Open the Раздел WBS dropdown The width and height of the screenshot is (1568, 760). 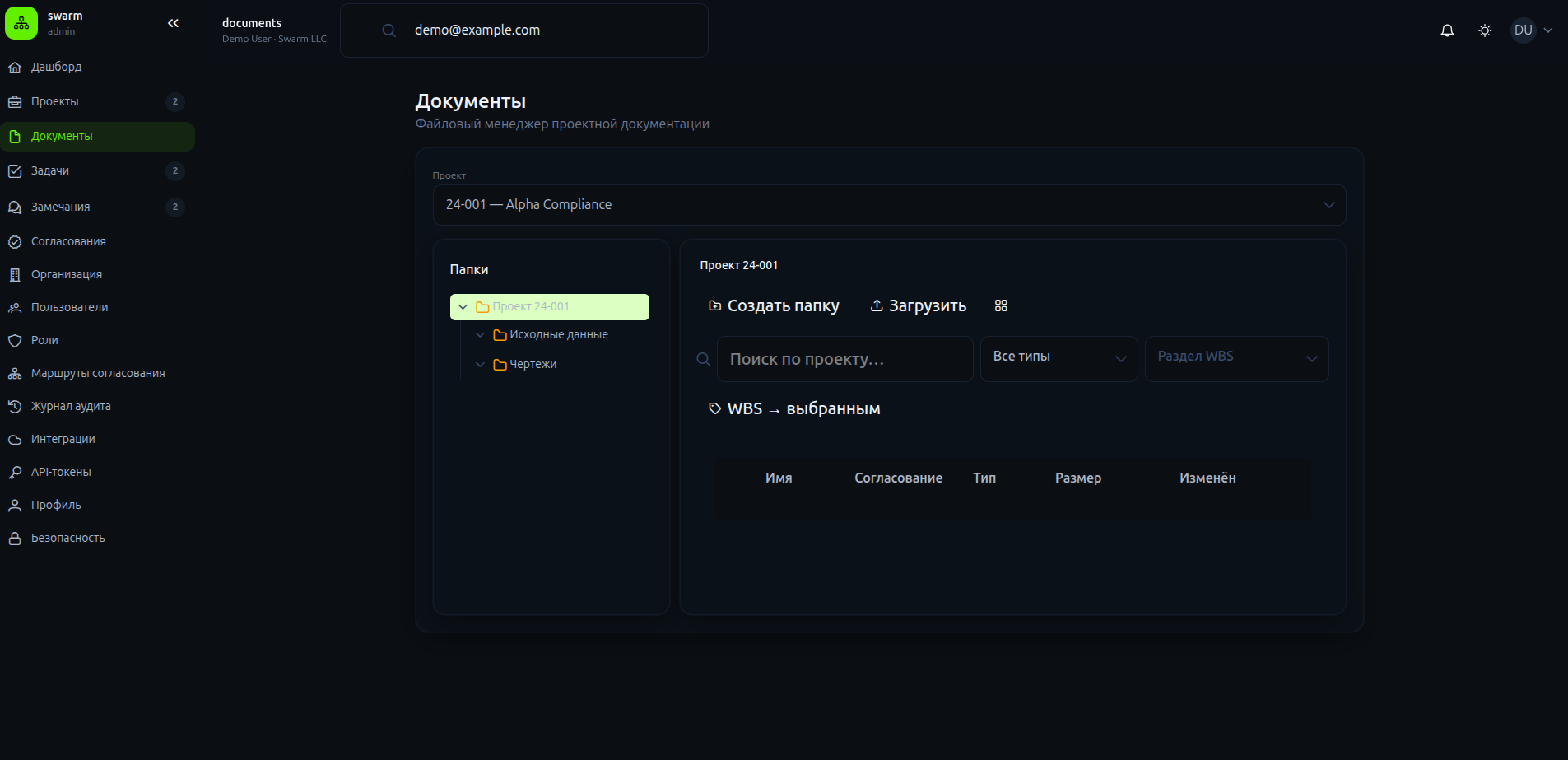tap(1236, 358)
